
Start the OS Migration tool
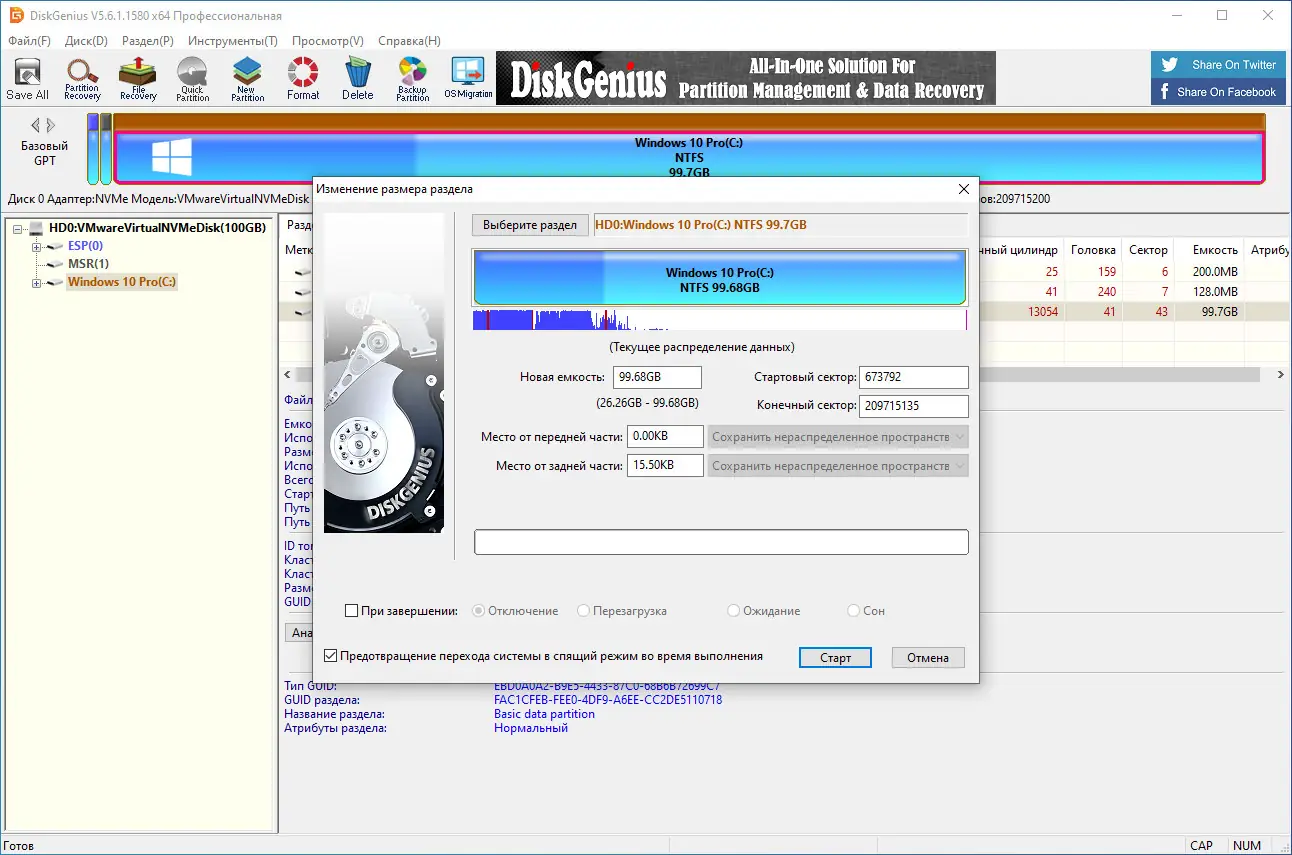click(468, 79)
